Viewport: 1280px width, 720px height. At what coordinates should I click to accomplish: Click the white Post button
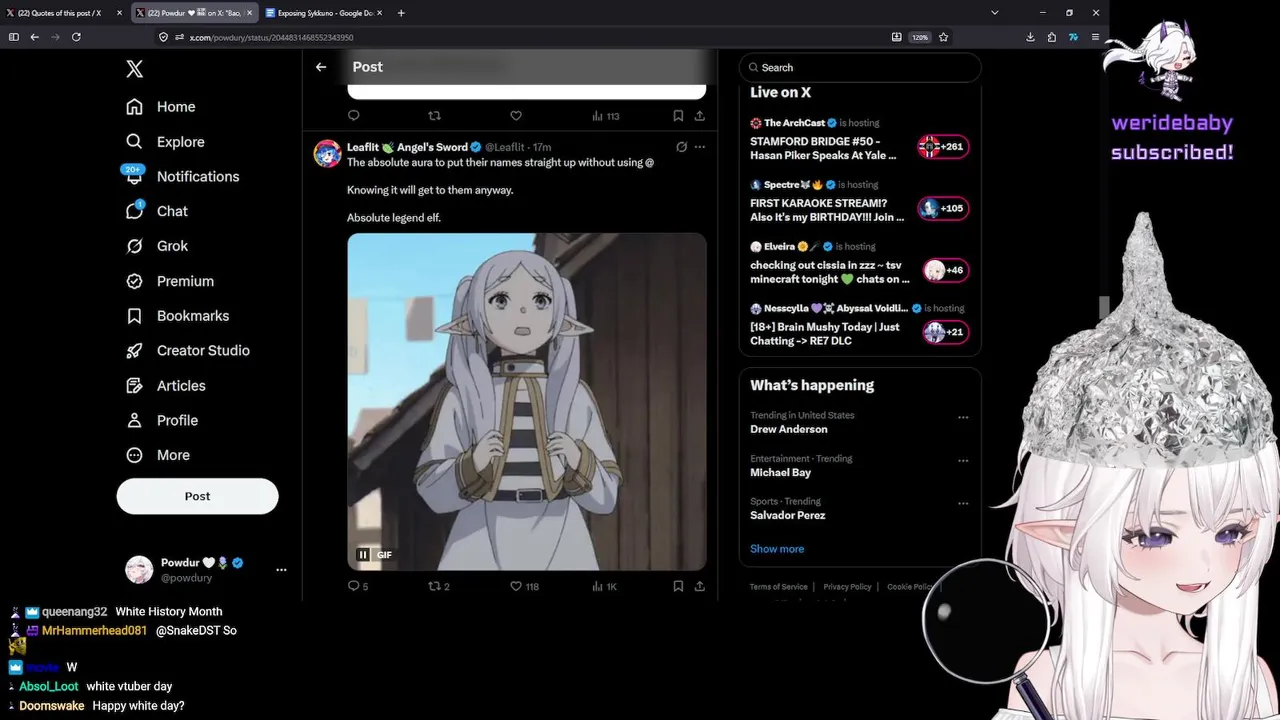pyautogui.click(x=197, y=496)
